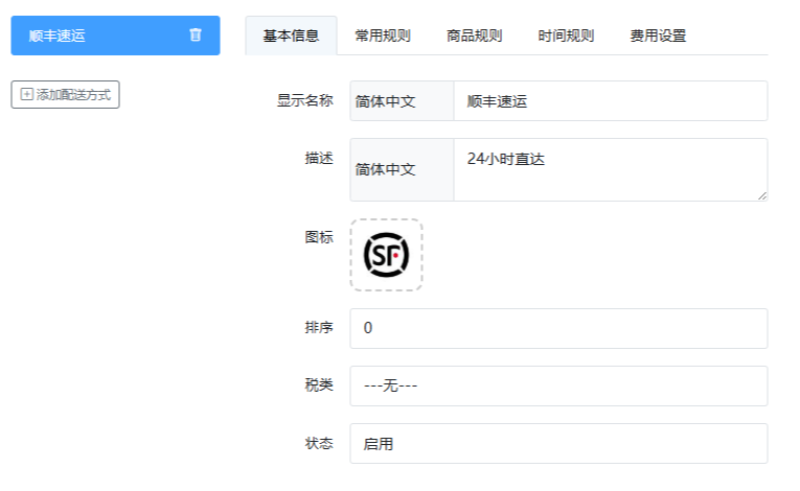Click the 排序 field label
Image resolution: width=800 pixels, height=491 pixels.
319,327
